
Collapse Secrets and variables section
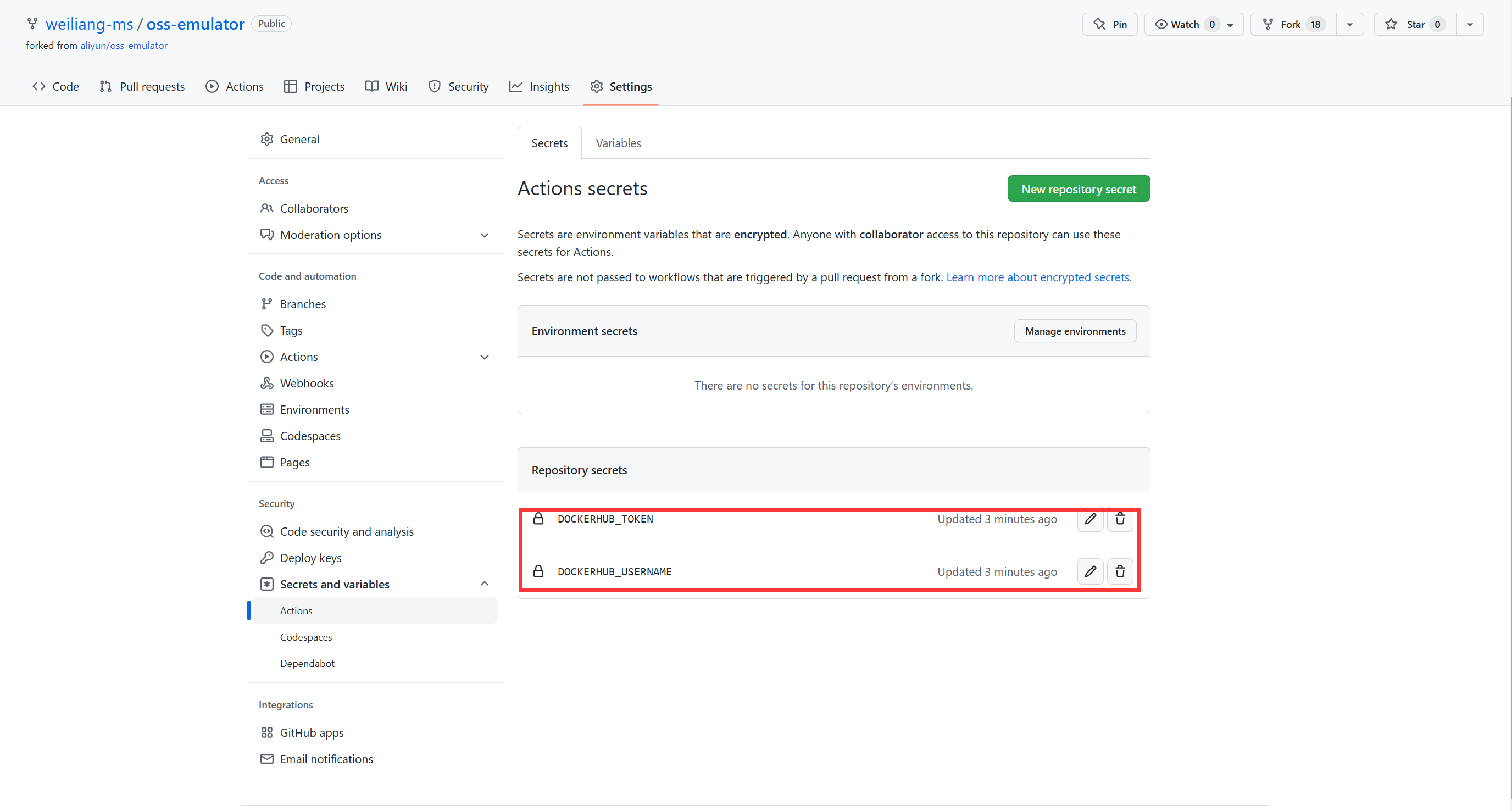click(484, 584)
